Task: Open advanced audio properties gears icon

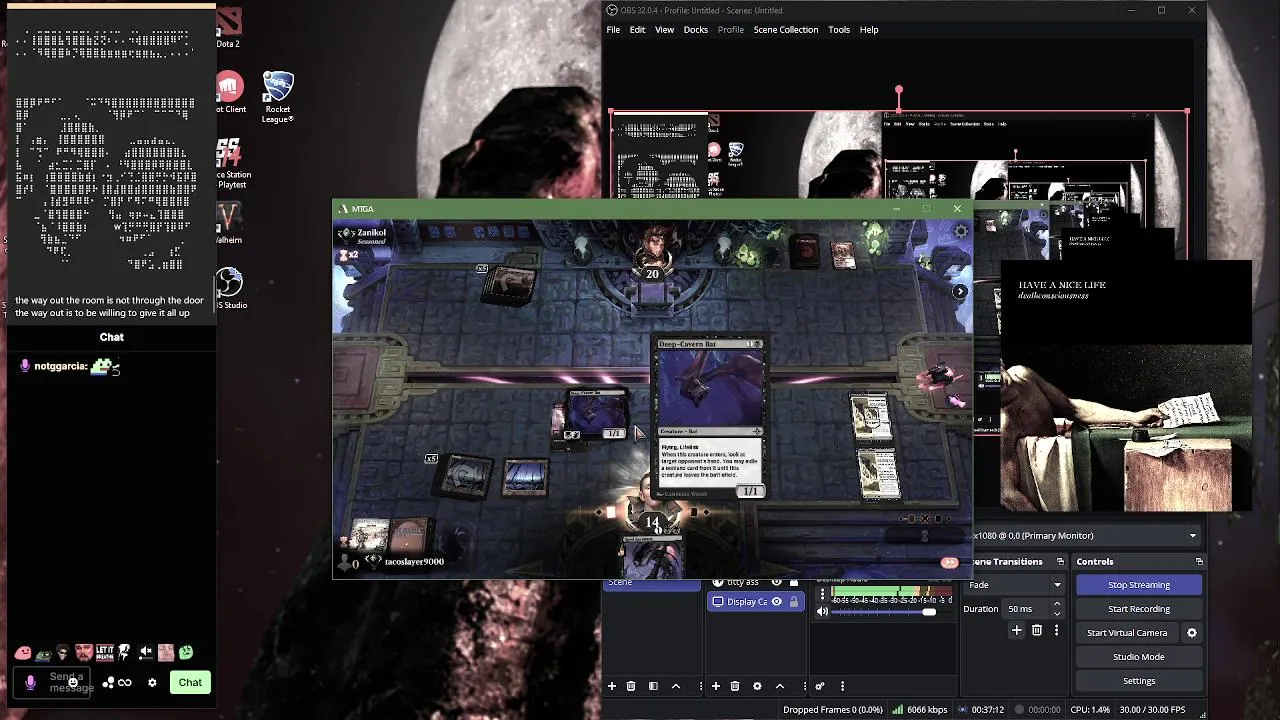Action: (x=820, y=686)
